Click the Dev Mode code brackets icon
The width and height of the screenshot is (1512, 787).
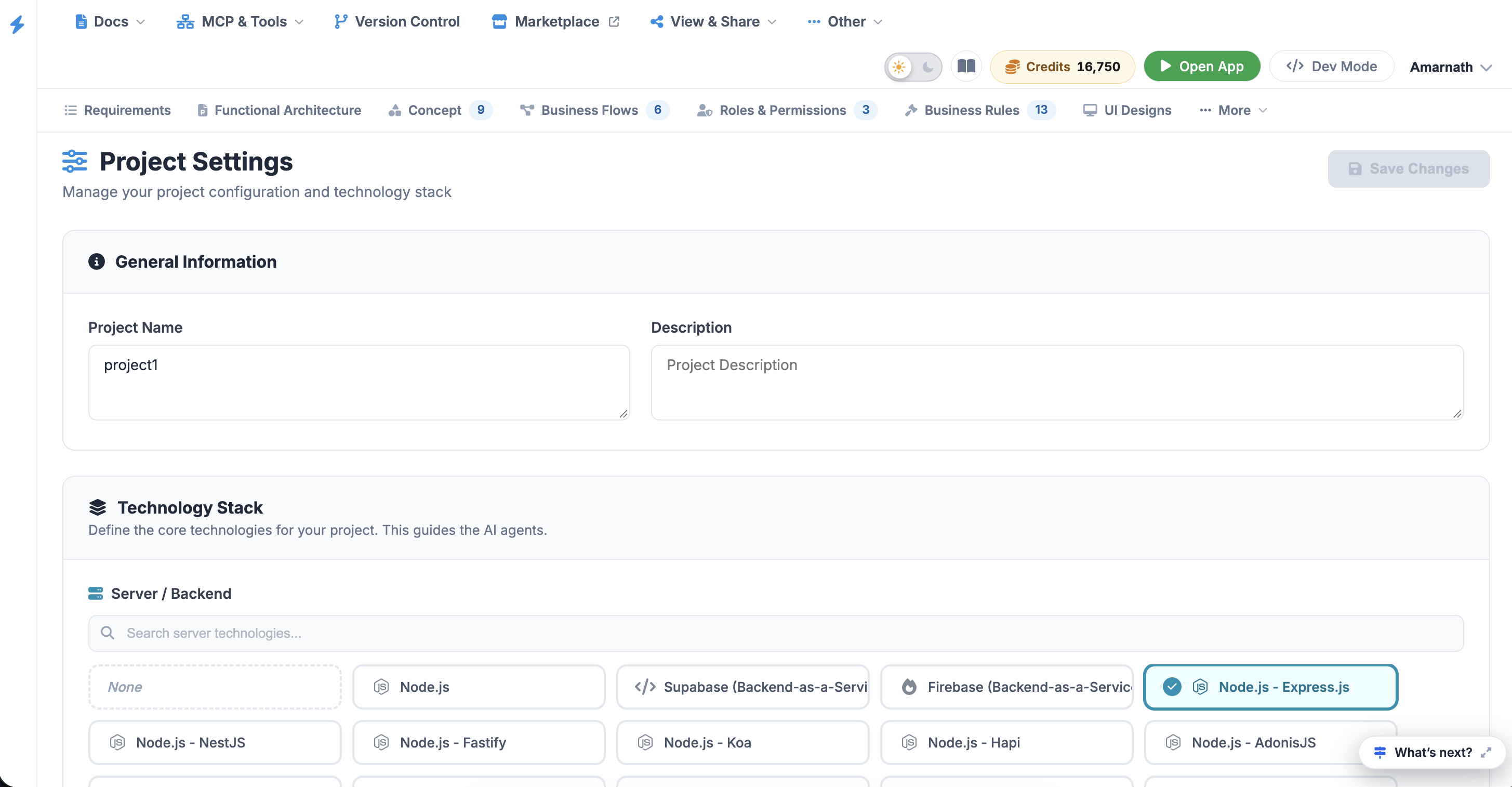(1295, 66)
